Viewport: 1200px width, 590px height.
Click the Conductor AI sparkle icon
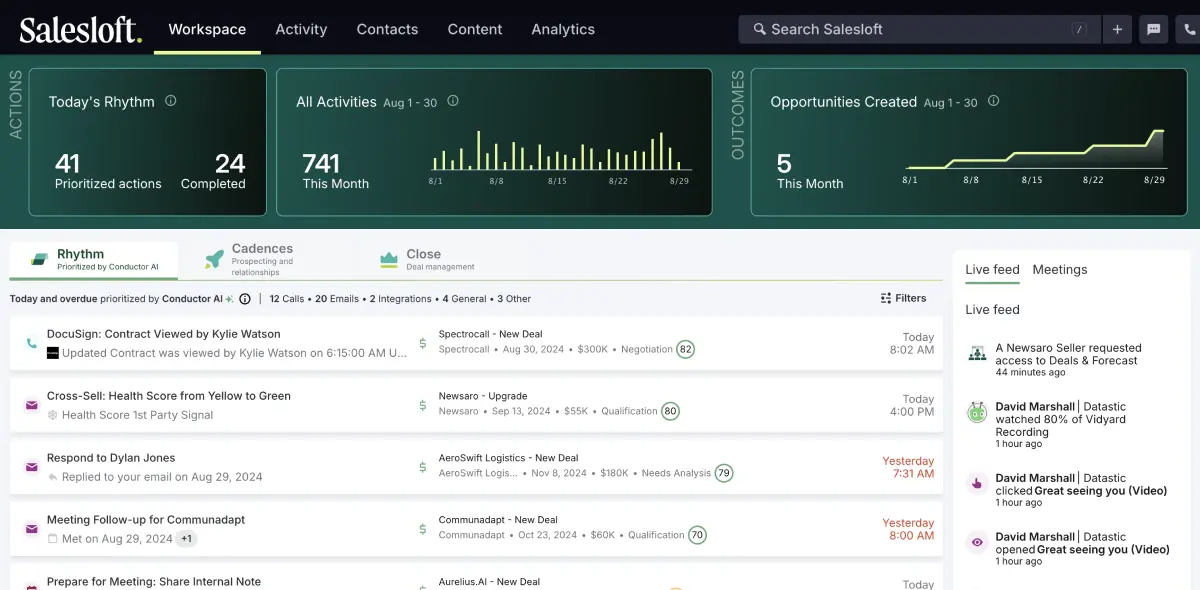[230, 298]
